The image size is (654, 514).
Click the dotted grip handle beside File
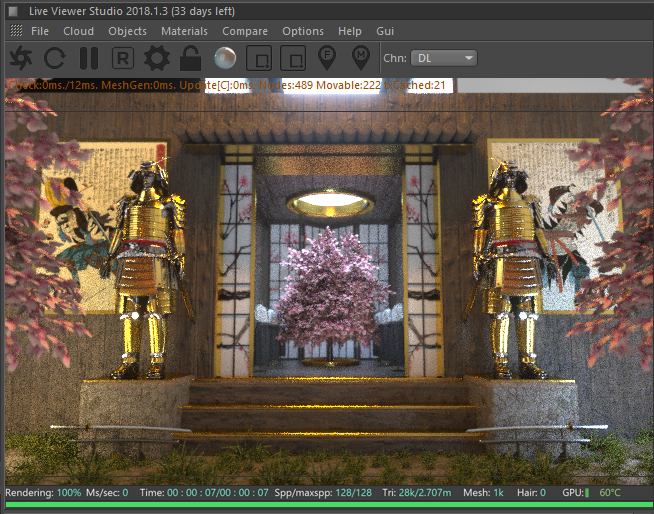point(16,30)
